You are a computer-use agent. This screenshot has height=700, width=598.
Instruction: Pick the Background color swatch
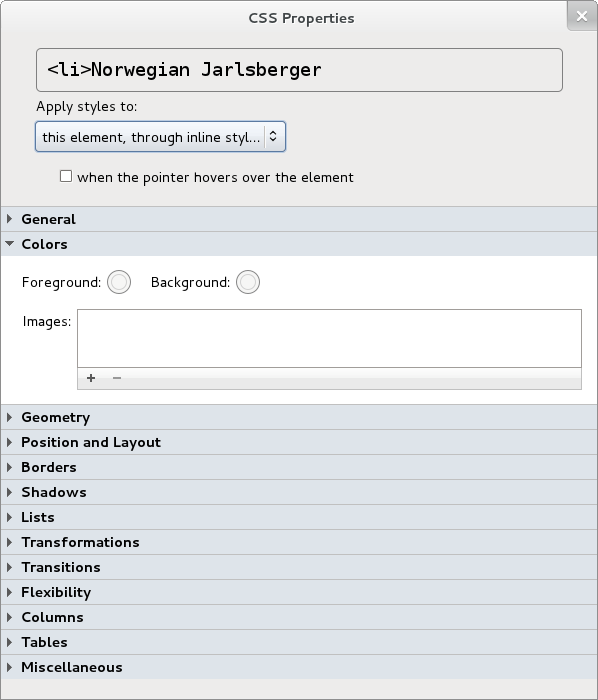tap(248, 282)
